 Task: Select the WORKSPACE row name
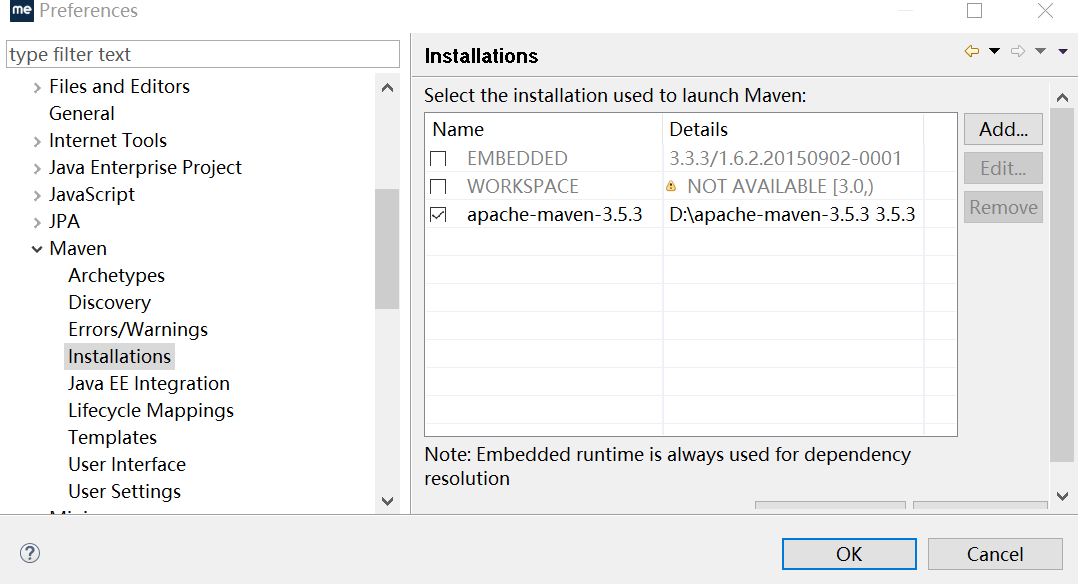522,186
